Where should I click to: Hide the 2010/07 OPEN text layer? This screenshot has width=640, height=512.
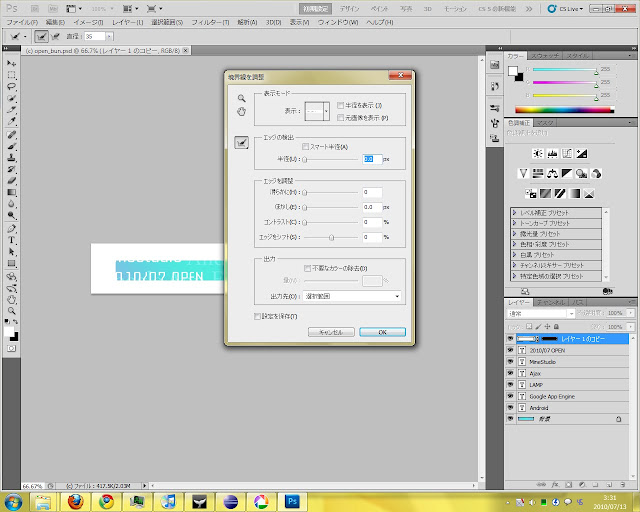(x=510, y=350)
